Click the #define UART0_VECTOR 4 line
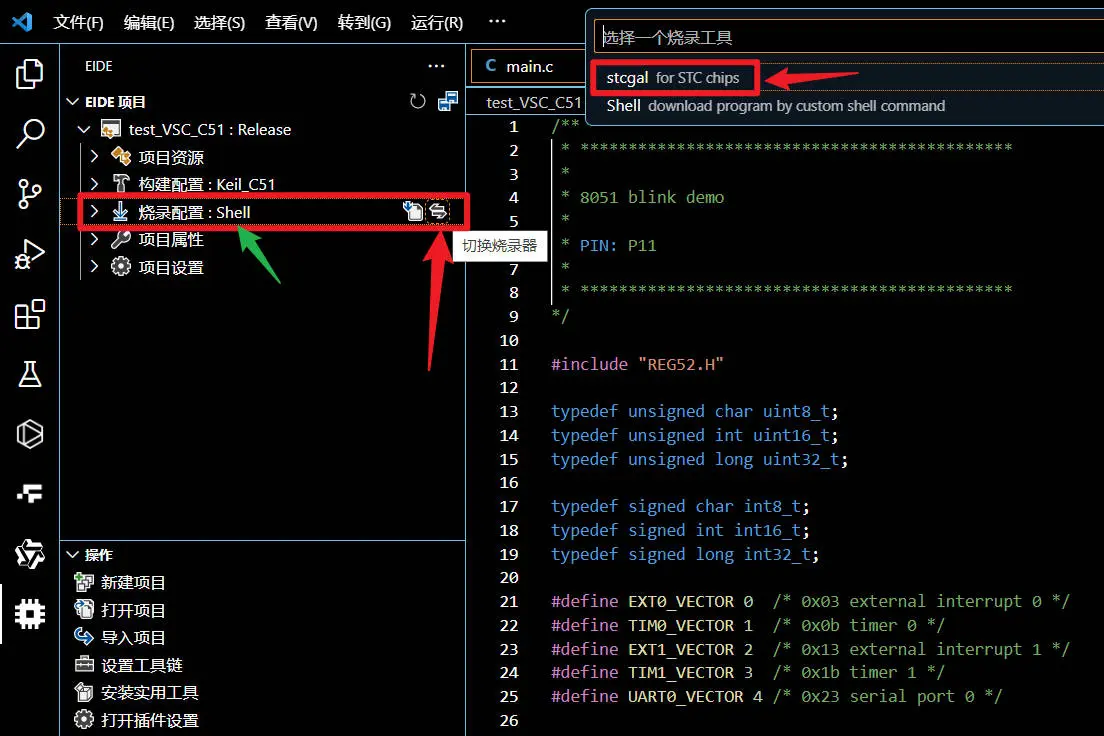This screenshot has height=736, width=1104. [776, 697]
